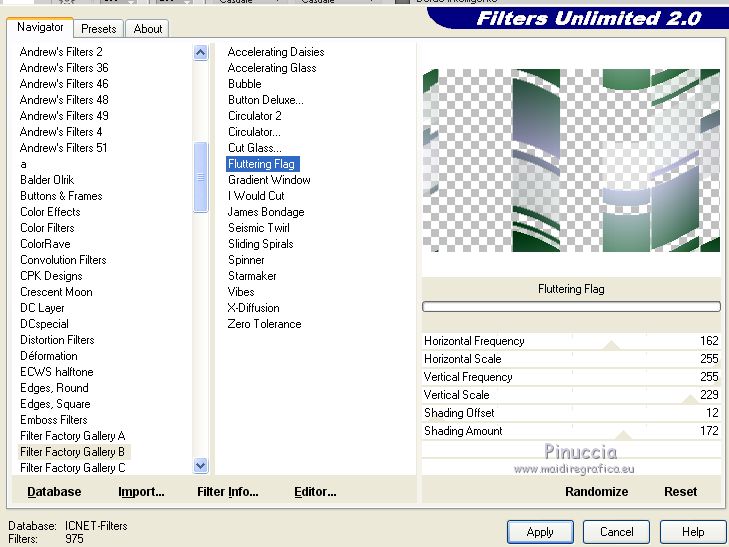729x547 pixels.
Task: Choose I Would Cut filter
Action: coord(256,196)
